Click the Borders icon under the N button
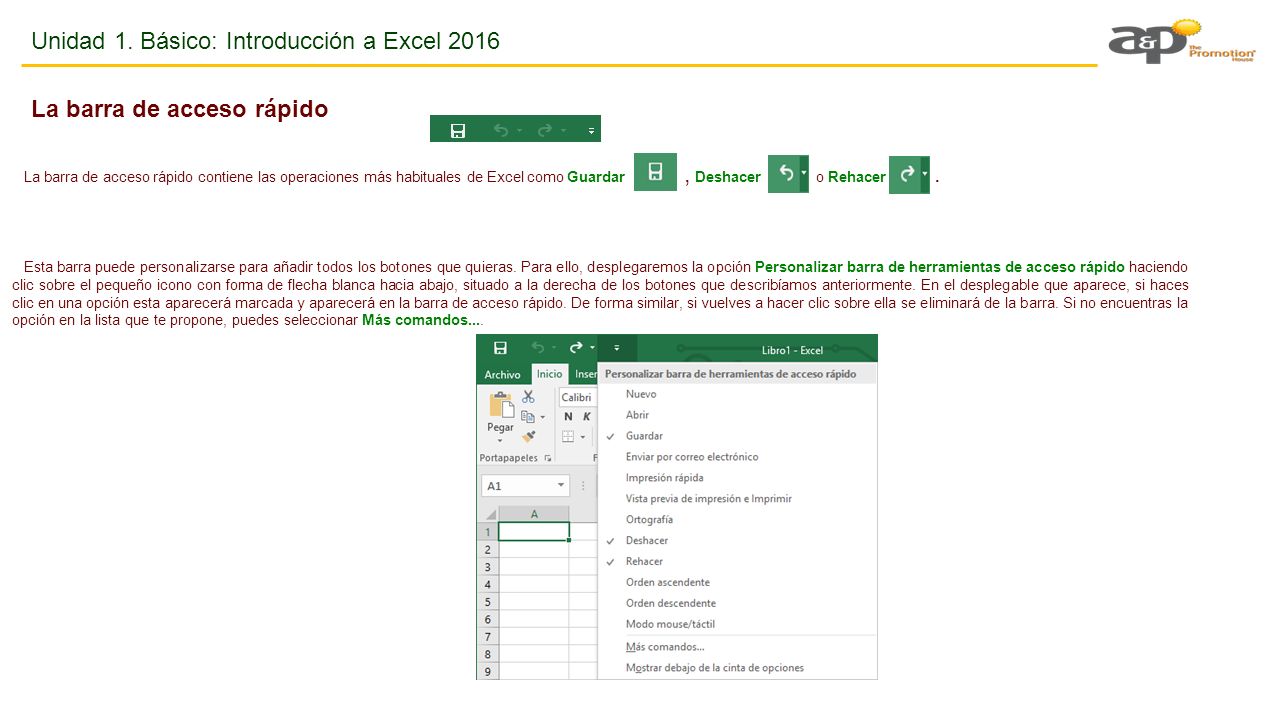This screenshot has width=1280, height=720. click(568, 437)
